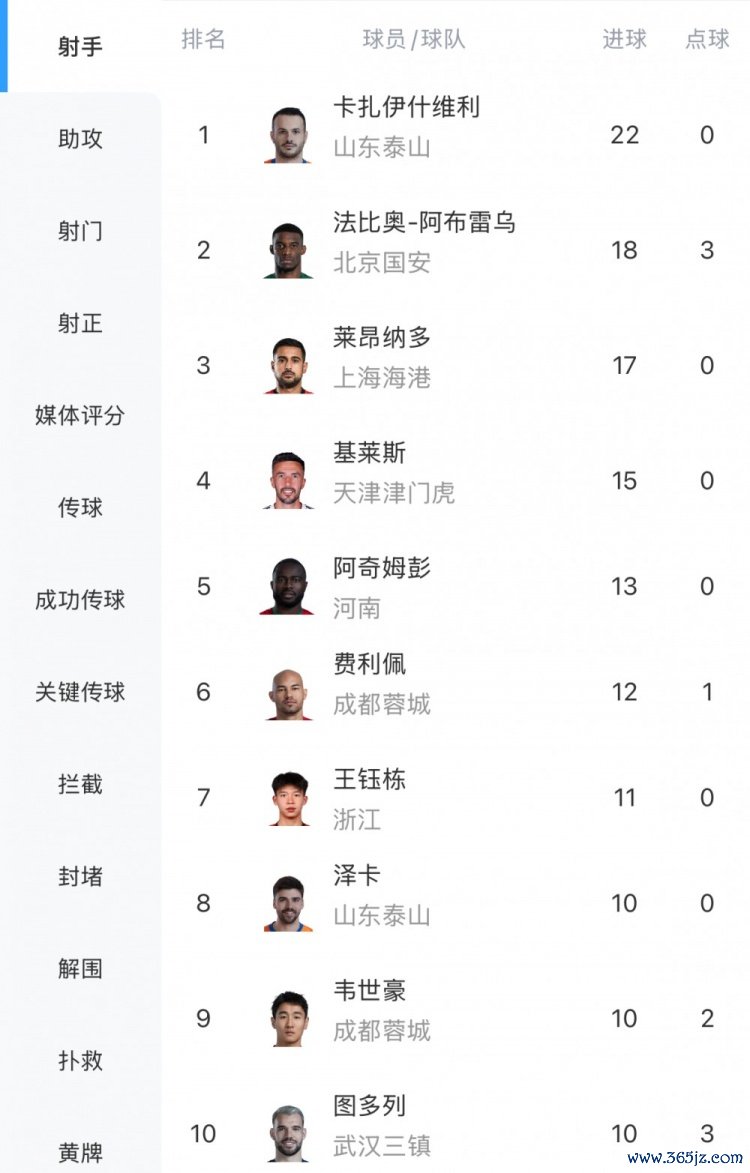Tap the avatar of 基莱斯
750x1173 pixels.
tap(289, 481)
